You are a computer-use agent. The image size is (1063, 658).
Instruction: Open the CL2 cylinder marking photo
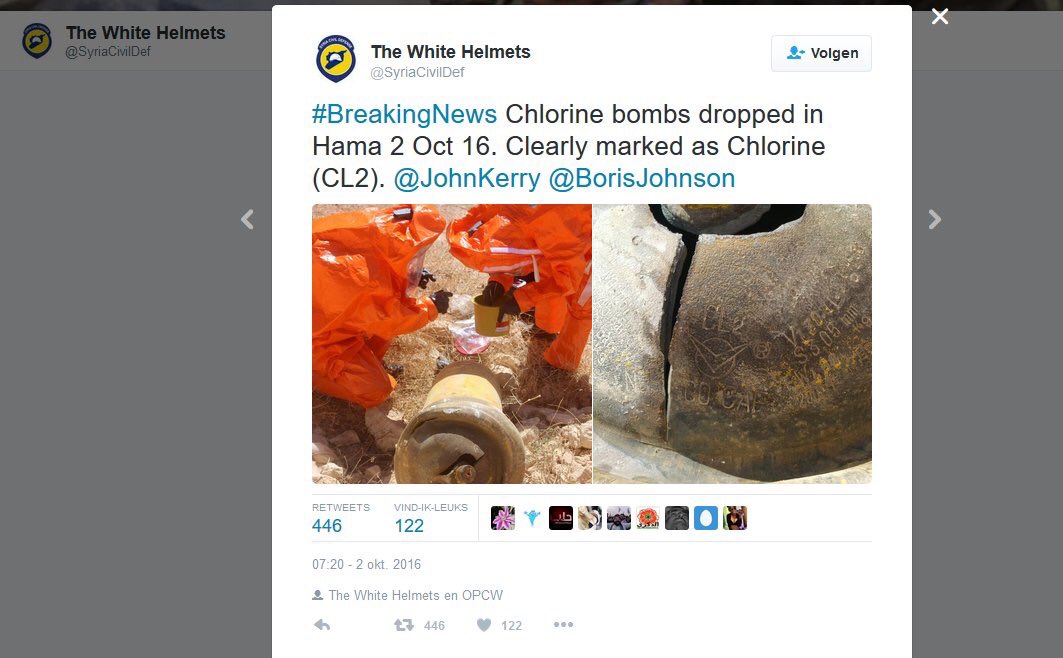pos(732,344)
